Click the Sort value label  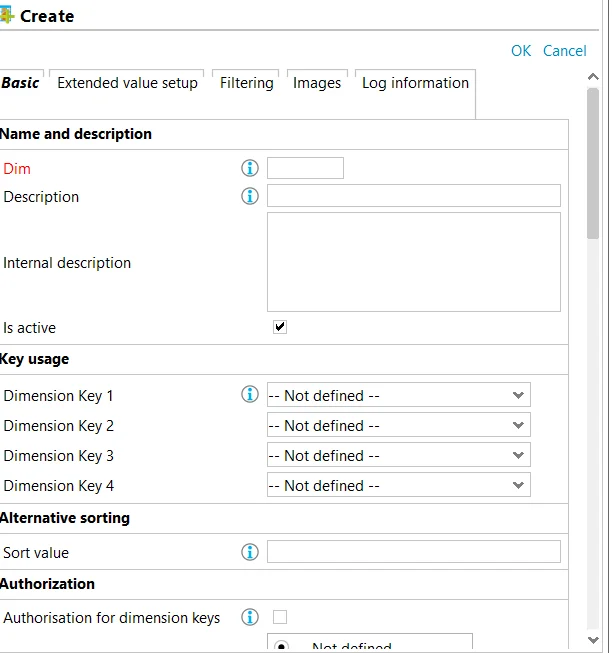[36, 553]
